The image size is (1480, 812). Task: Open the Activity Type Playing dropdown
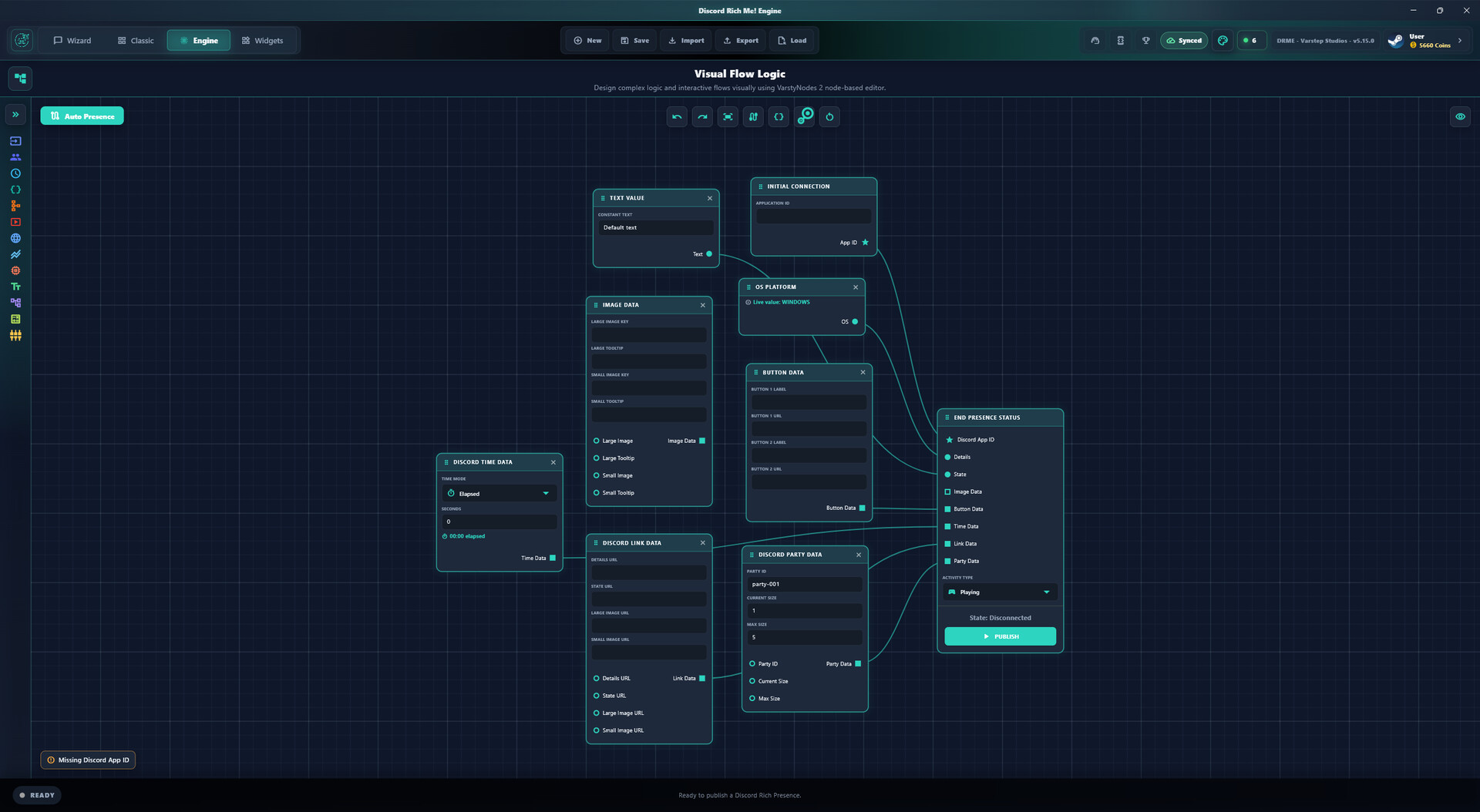pos(1000,592)
